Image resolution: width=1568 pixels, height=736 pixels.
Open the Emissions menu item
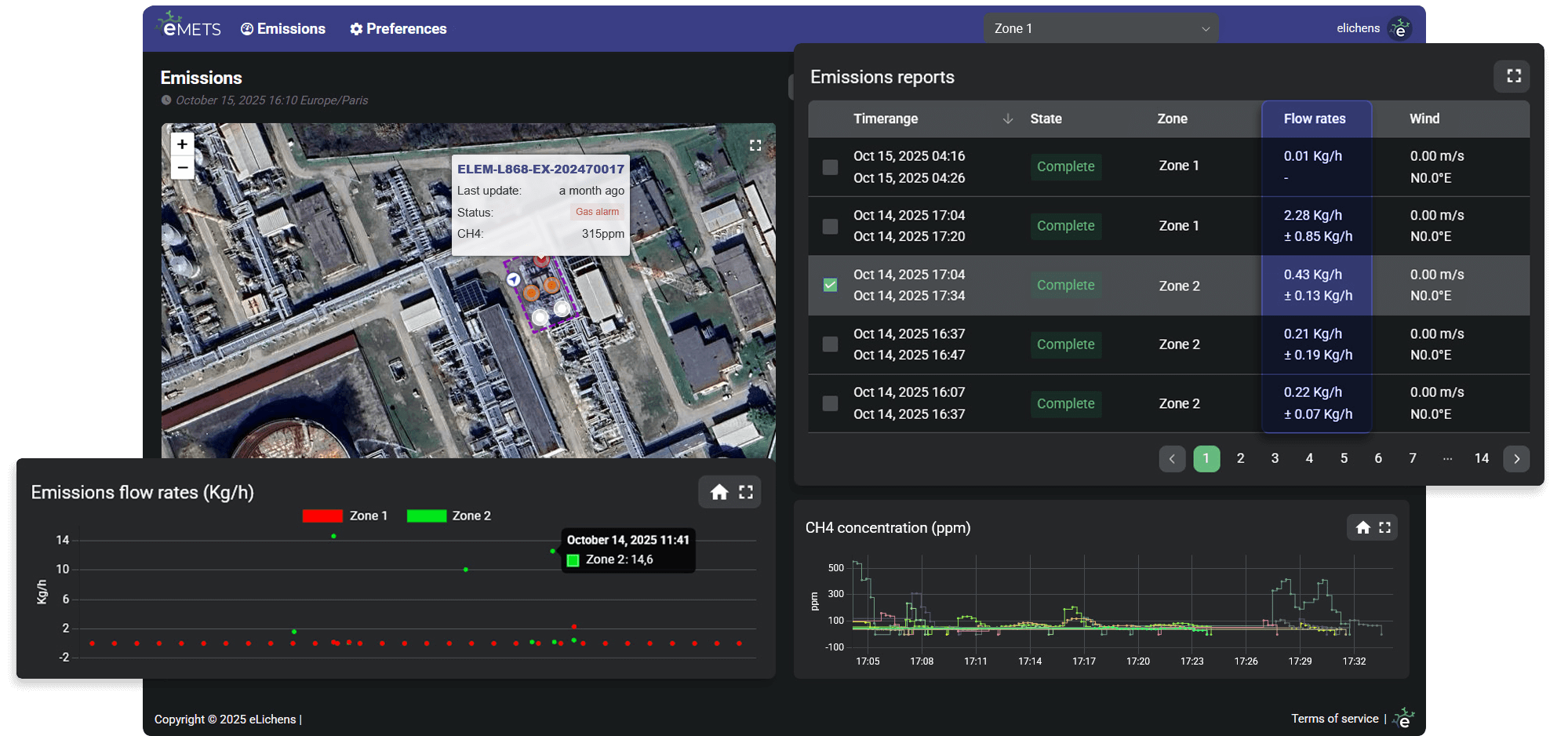[x=283, y=28]
